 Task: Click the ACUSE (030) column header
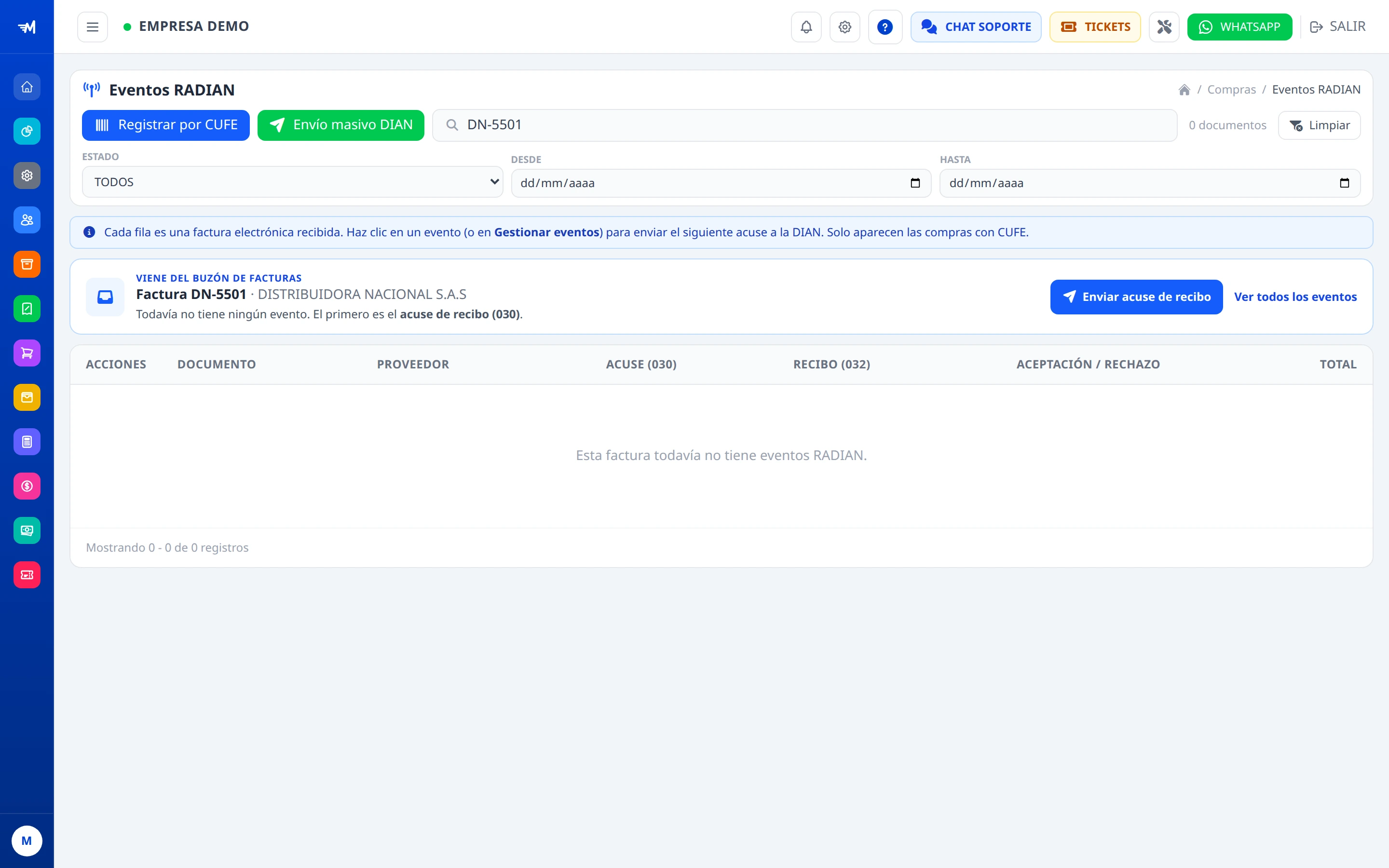[x=641, y=365]
